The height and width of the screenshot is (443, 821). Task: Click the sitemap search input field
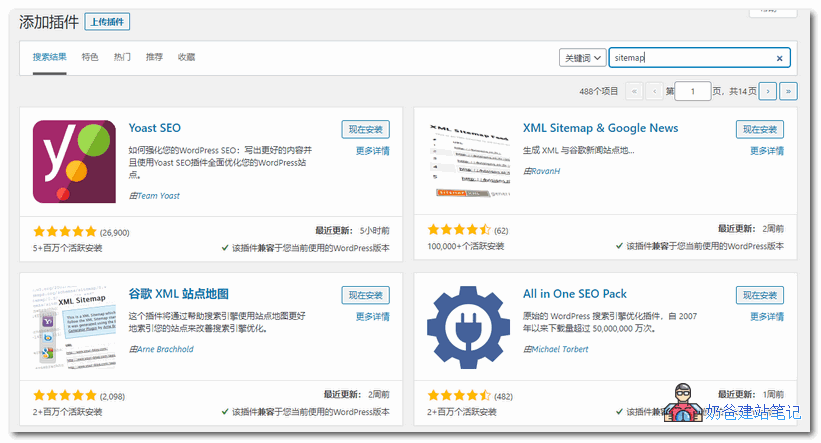(699, 58)
